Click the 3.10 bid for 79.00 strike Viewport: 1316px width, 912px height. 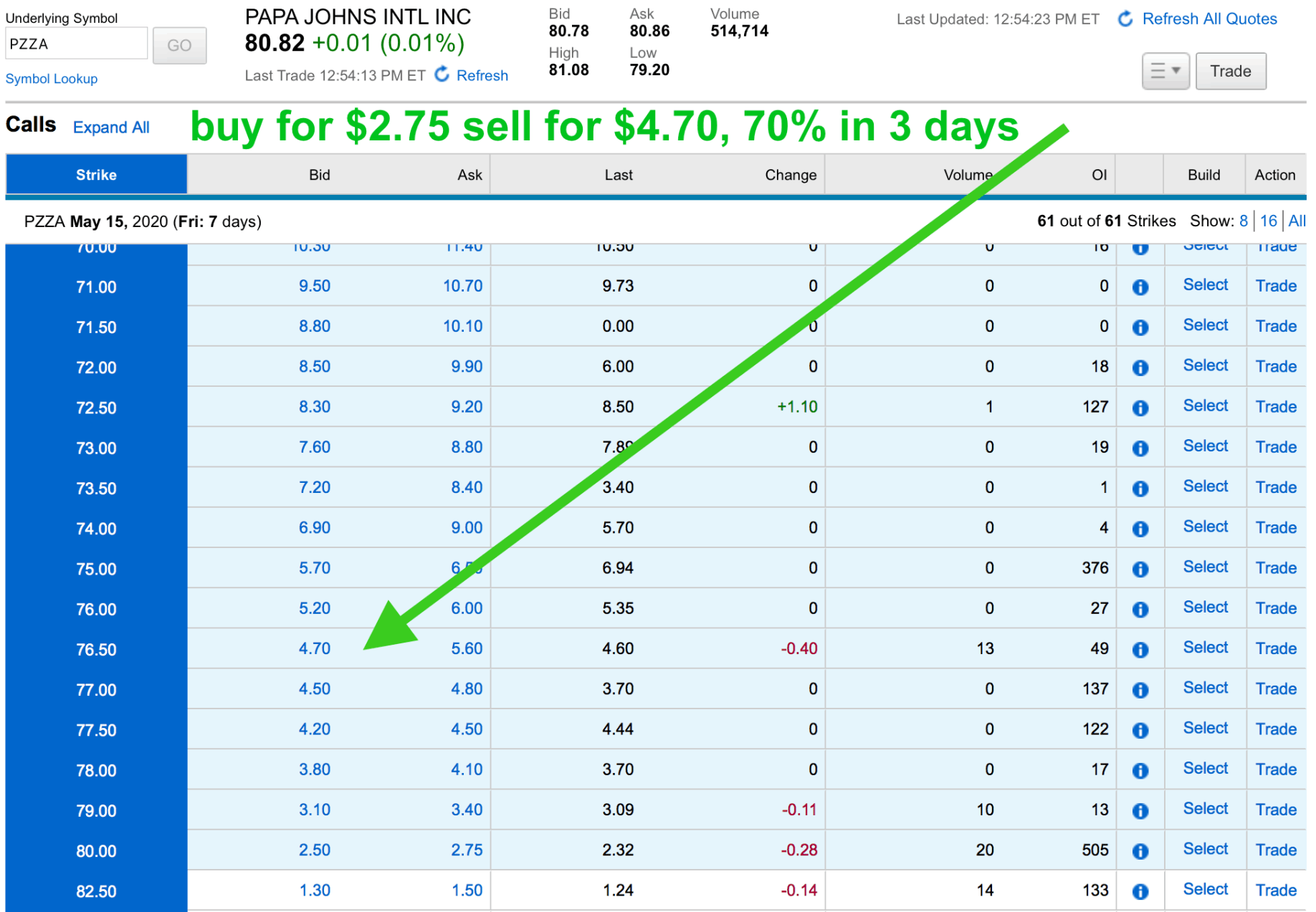[x=315, y=810]
